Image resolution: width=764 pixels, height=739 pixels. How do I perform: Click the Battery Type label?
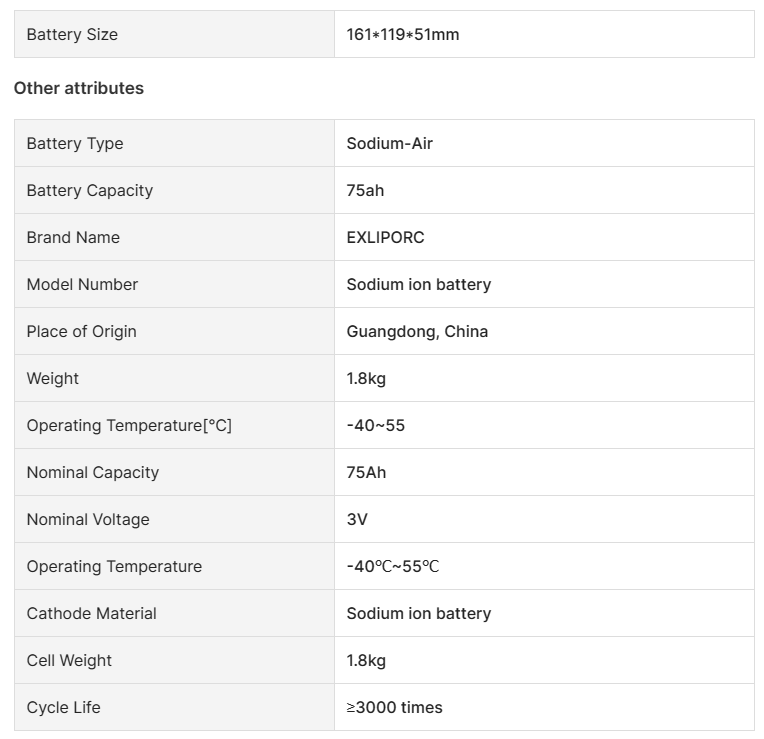coord(75,143)
